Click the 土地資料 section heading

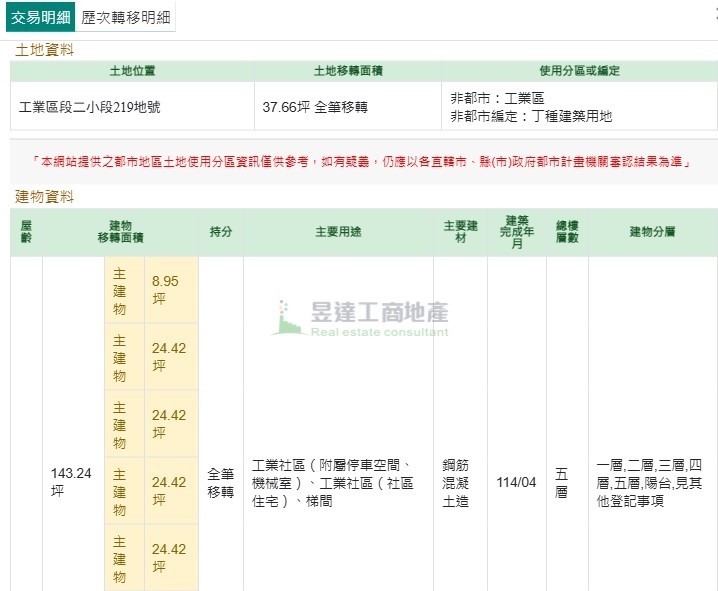tap(44, 50)
